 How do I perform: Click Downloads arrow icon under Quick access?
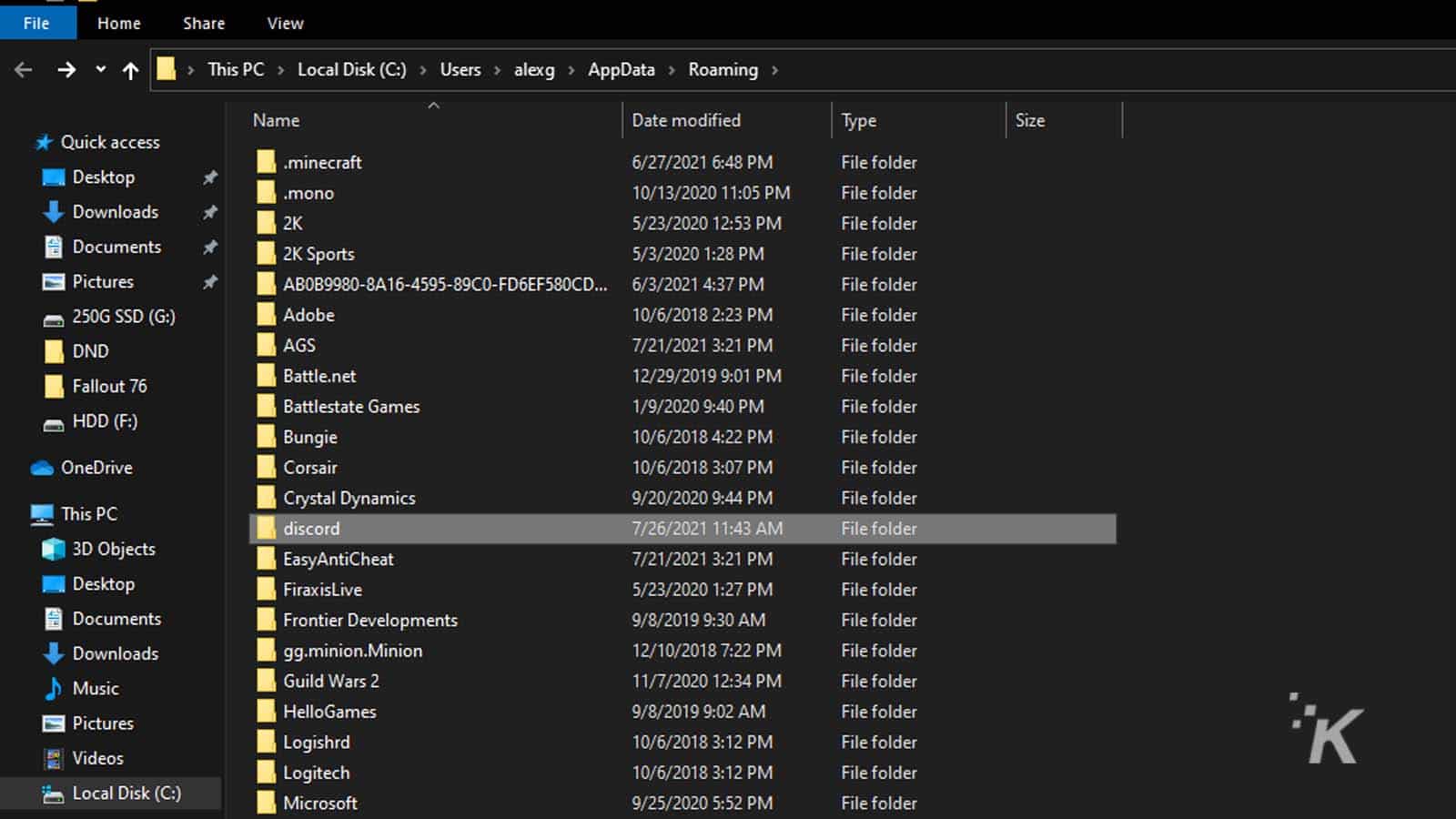coord(54,212)
